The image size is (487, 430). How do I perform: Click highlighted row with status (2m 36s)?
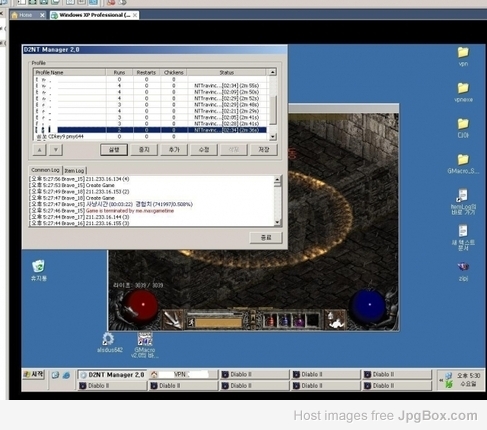(150, 130)
